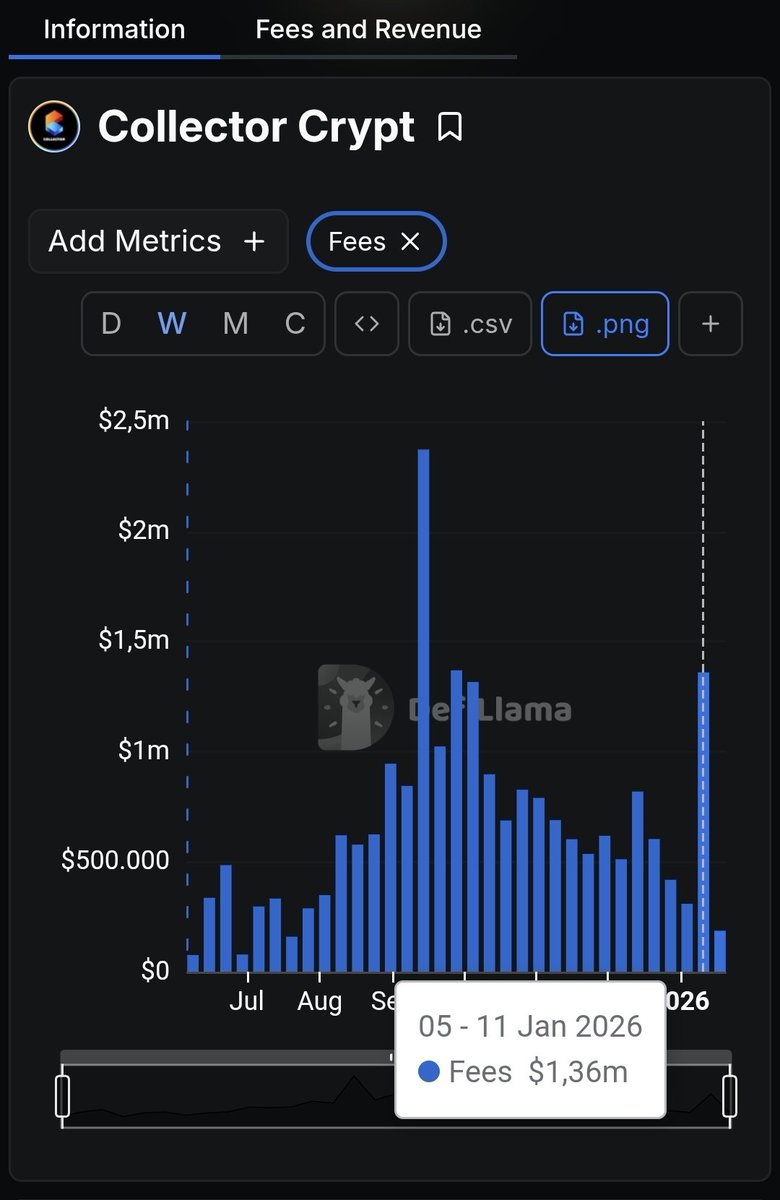Select the Monthly (M) interval
This screenshot has width=780, height=1200.
coord(235,324)
